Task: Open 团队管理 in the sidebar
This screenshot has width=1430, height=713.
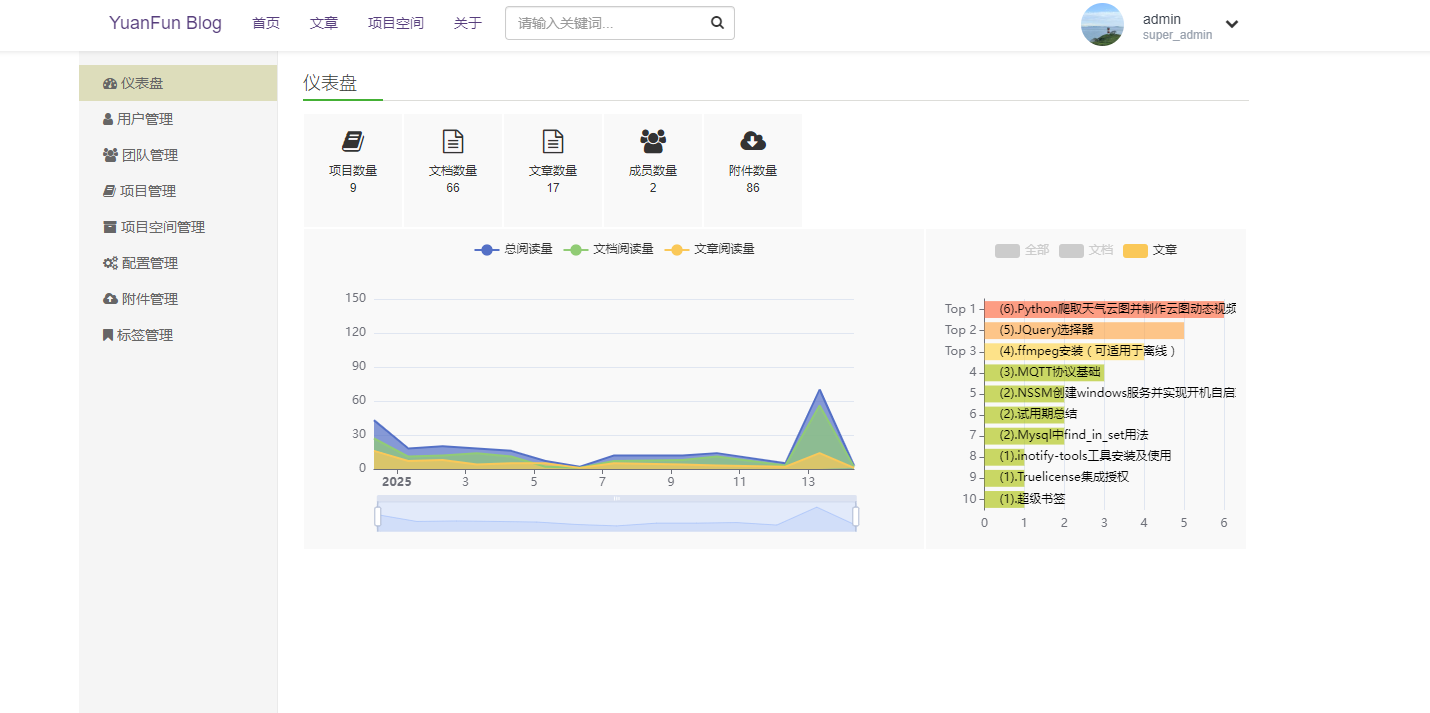Action: 149,155
